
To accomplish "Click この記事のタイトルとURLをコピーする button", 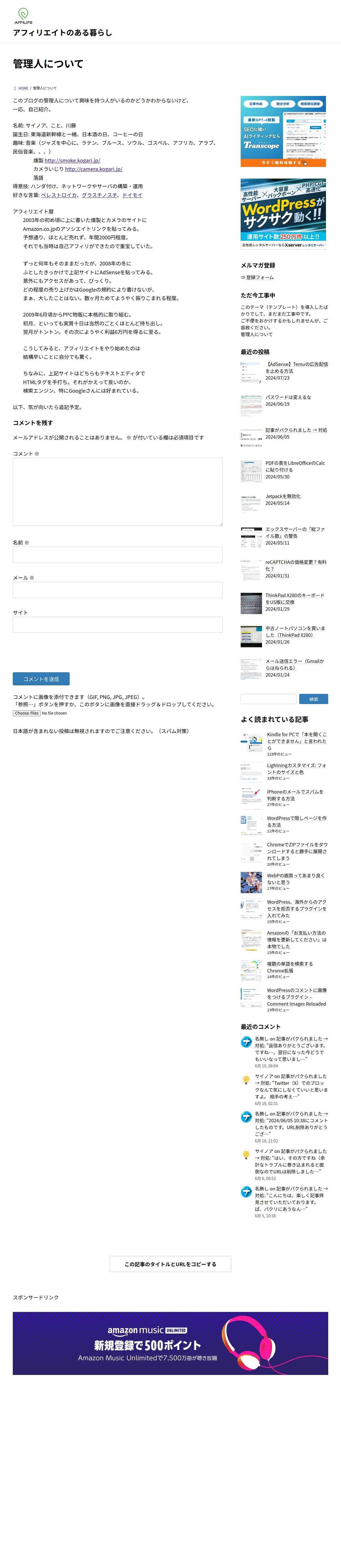I will pos(170,1264).
